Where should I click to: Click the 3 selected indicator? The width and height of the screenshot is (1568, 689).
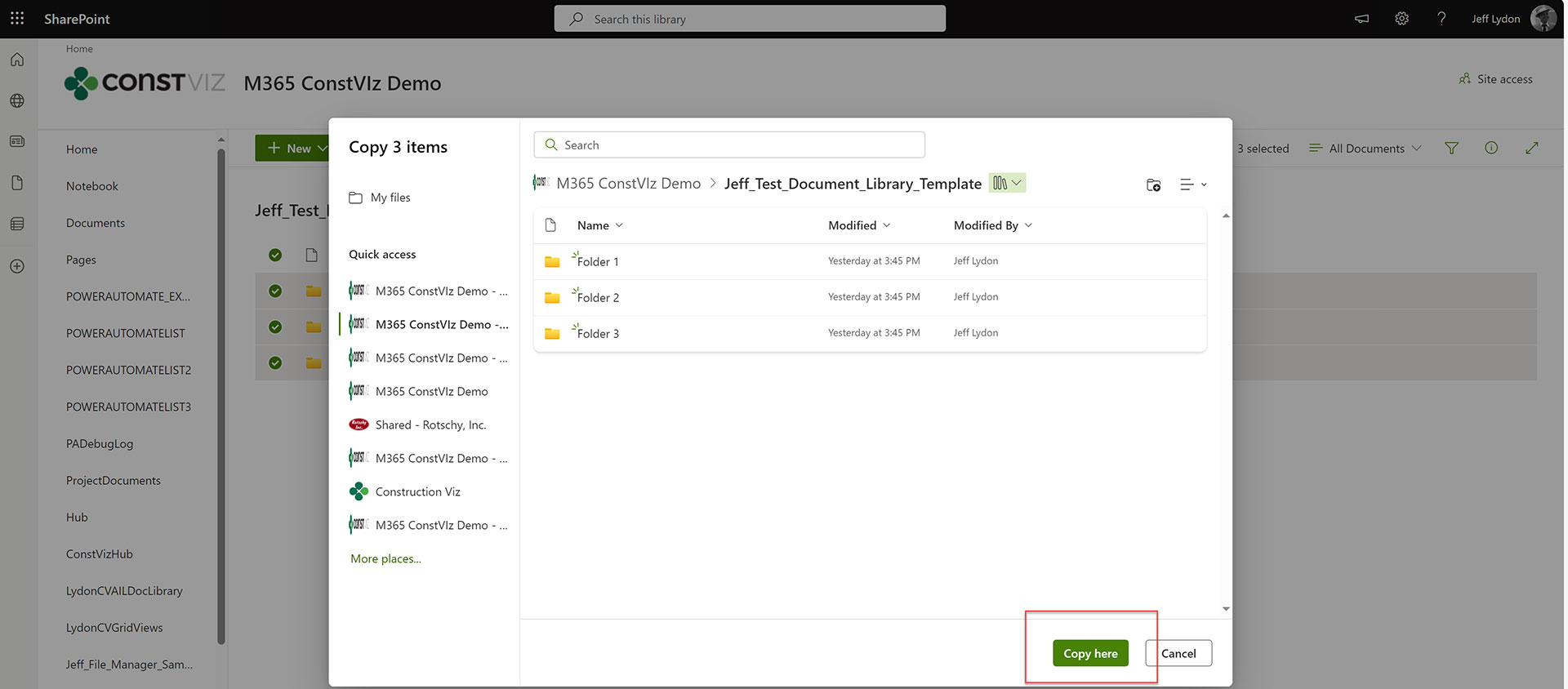(1263, 149)
